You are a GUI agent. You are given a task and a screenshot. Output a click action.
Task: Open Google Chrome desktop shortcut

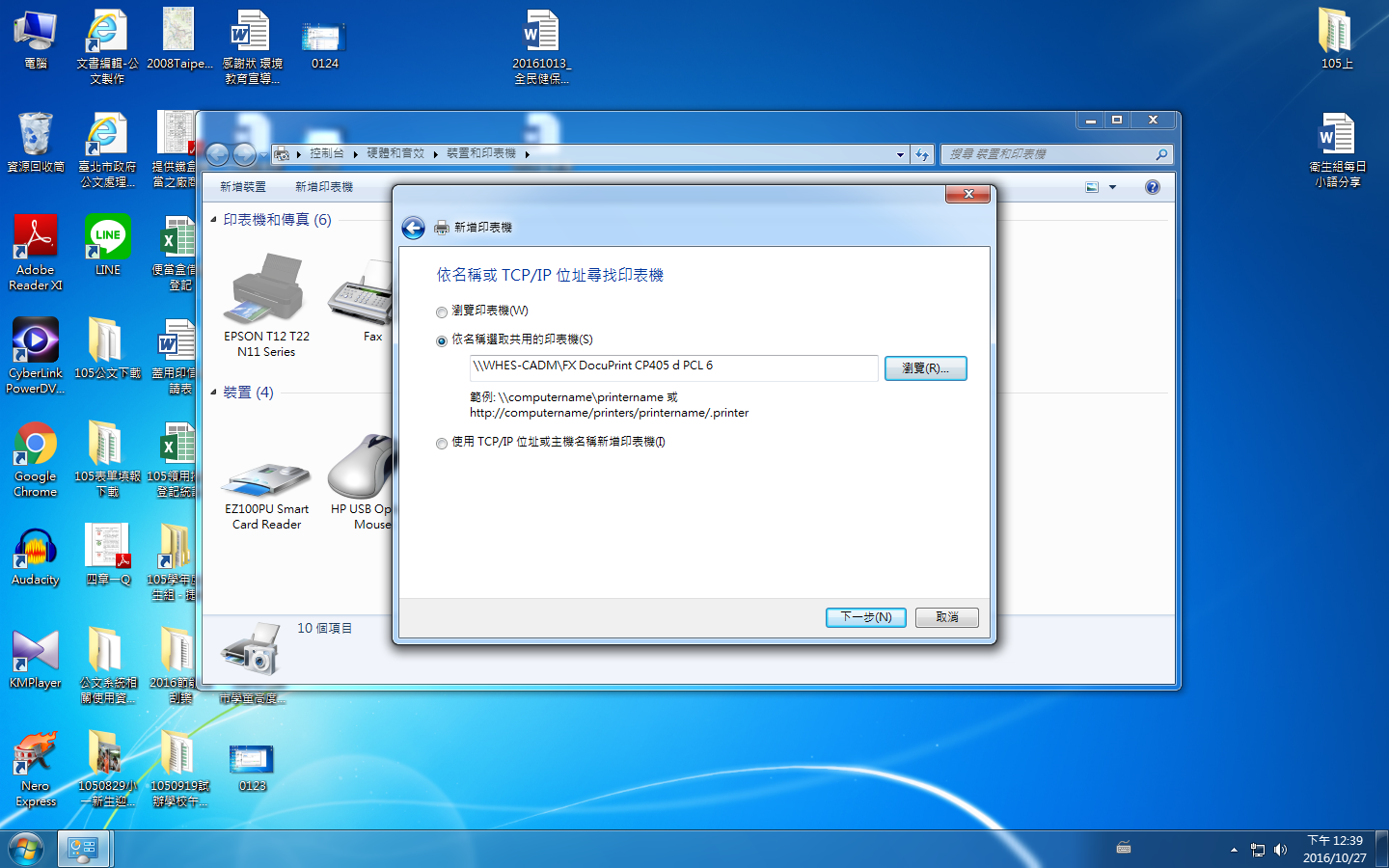(x=36, y=446)
